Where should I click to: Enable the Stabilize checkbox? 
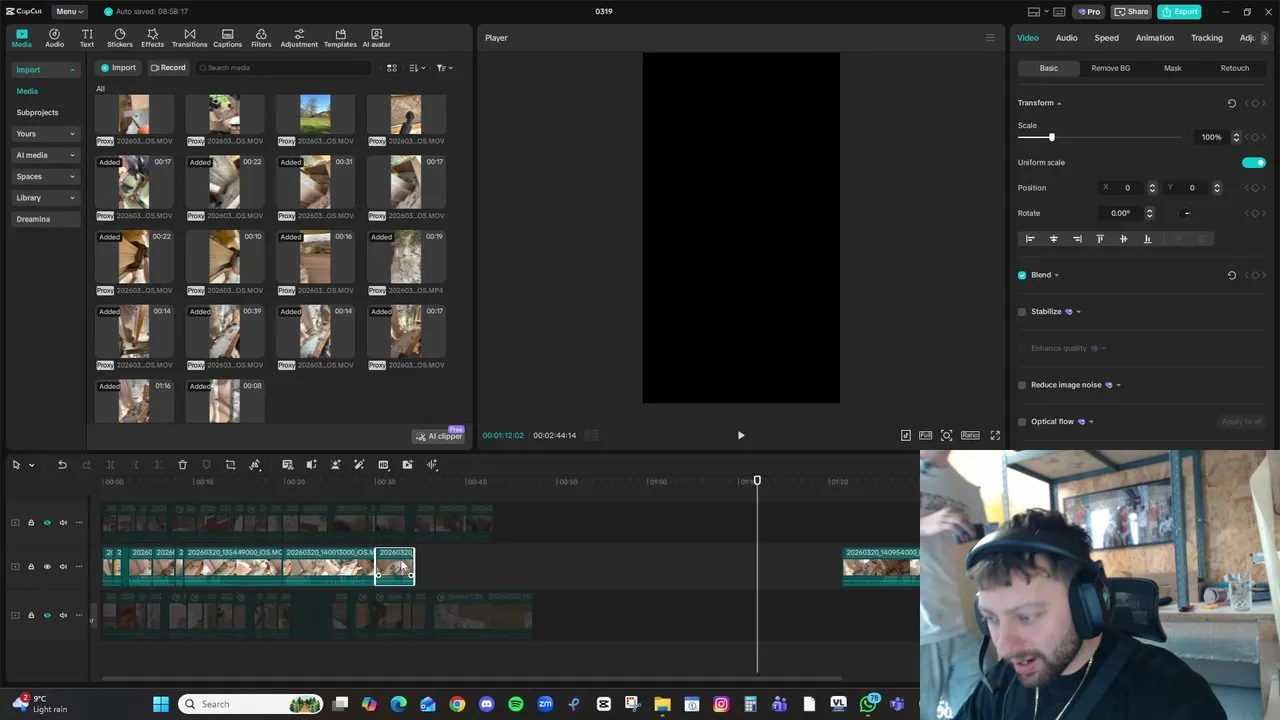tap(1022, 312)
